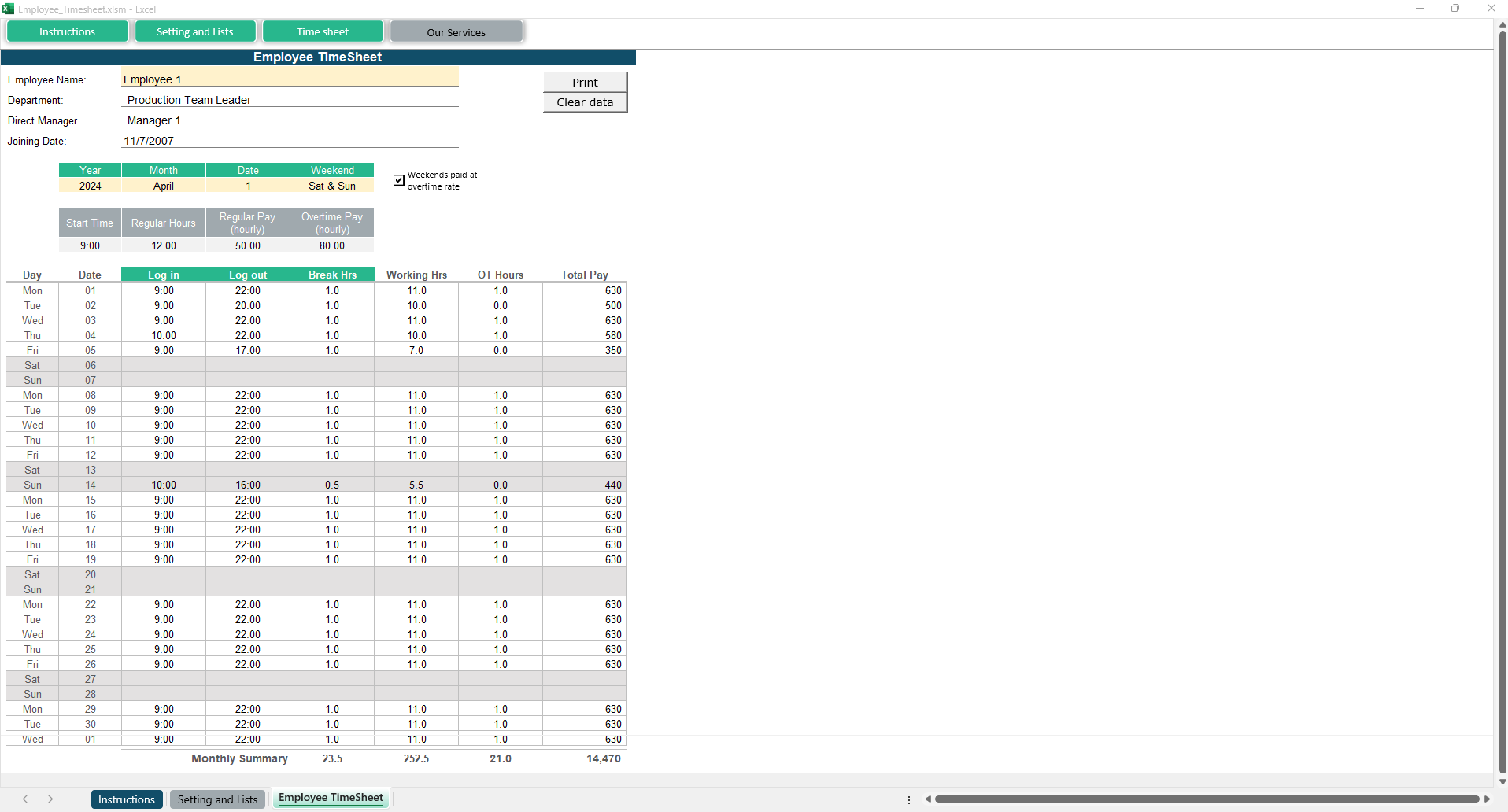
Task: Click the next sheet navigation arrow
Action: tap(50, 799)
